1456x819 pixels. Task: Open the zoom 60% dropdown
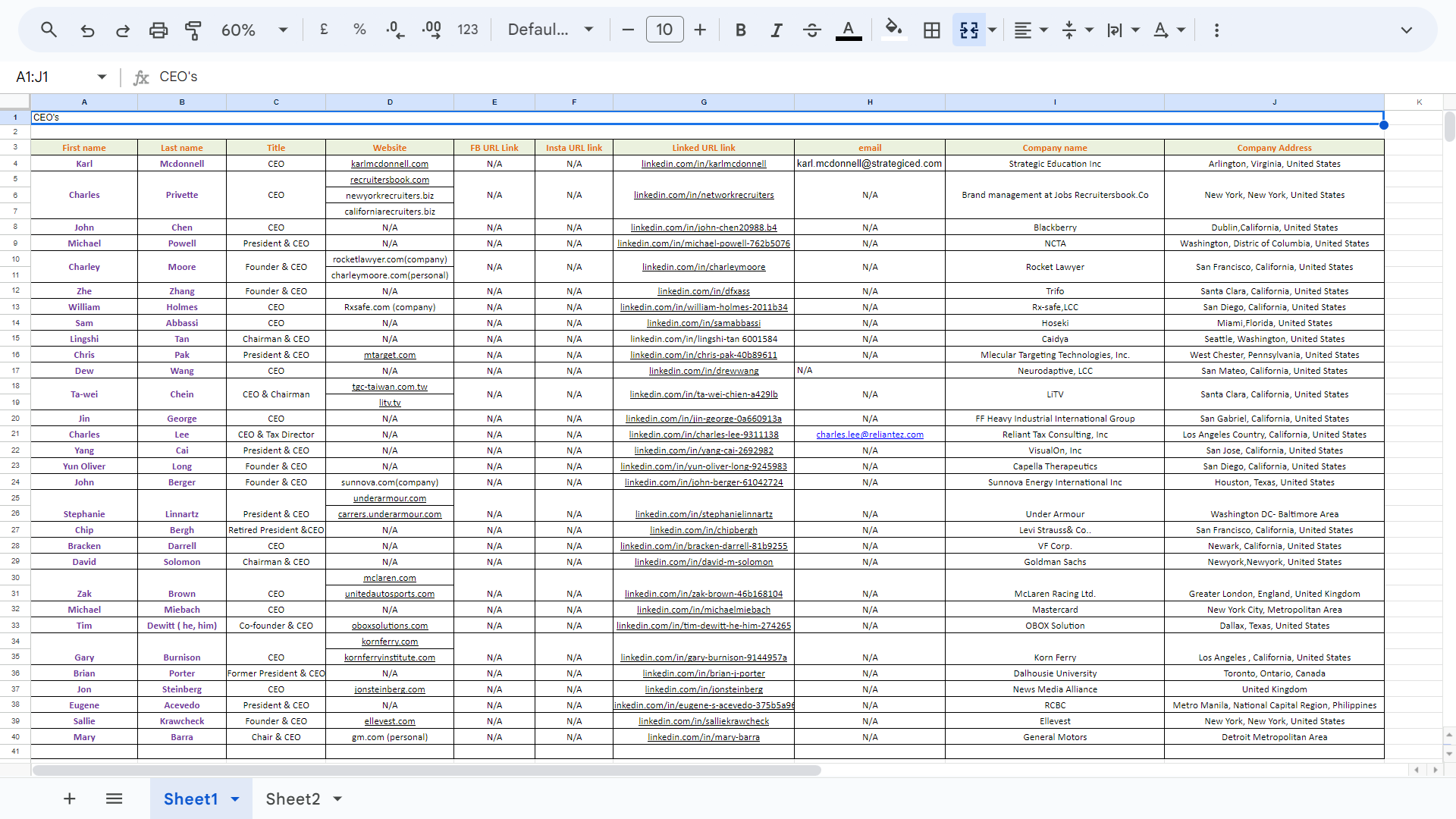[283, 30]
